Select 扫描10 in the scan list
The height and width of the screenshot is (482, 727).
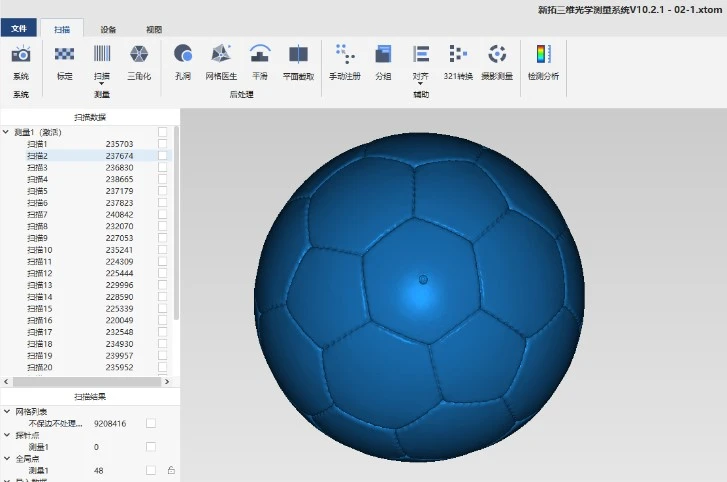[39, 250]
